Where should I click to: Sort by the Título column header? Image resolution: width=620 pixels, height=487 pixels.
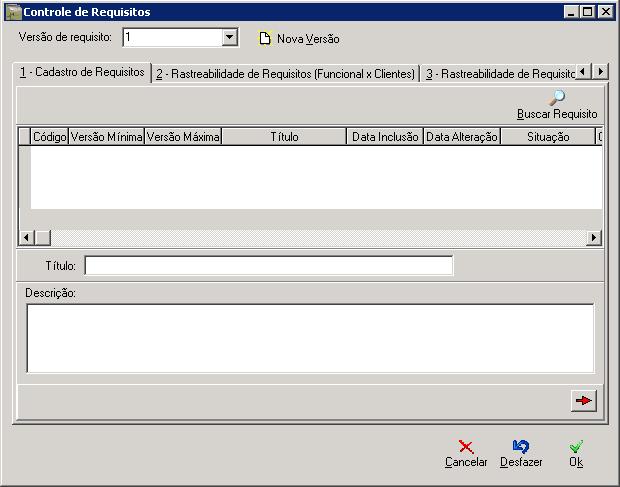pos(284,137)
